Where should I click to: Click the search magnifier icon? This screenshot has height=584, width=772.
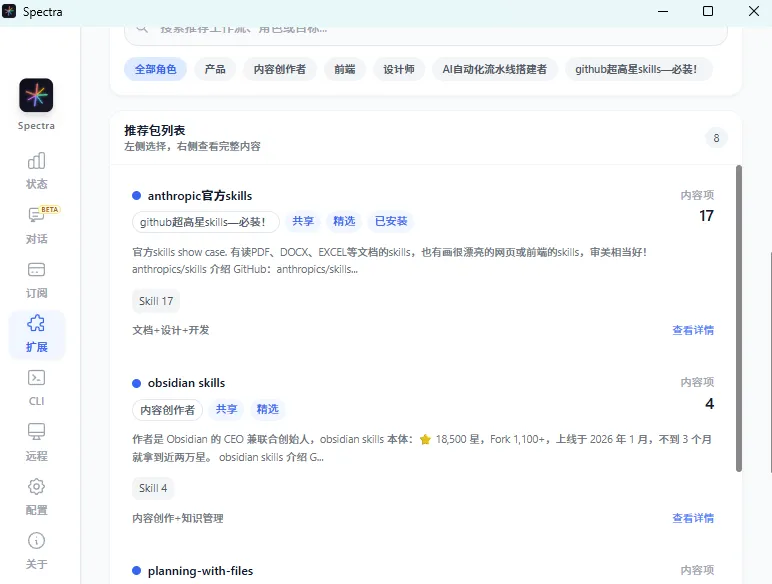click(142, 29)
